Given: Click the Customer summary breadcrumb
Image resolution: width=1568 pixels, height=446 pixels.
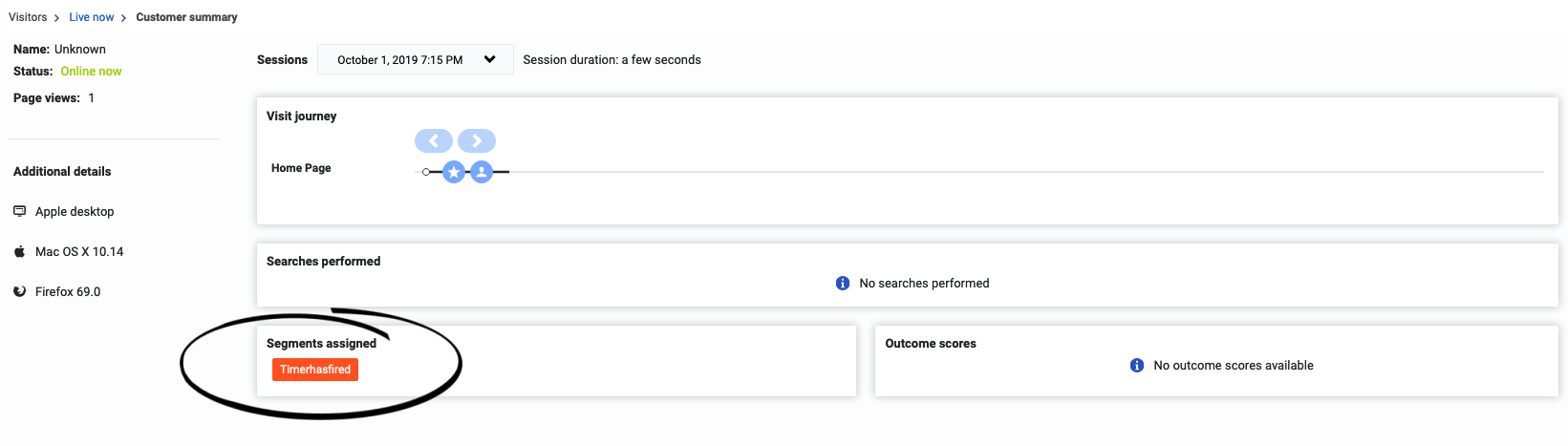Looking at the screenshot, I should [186, 17].
